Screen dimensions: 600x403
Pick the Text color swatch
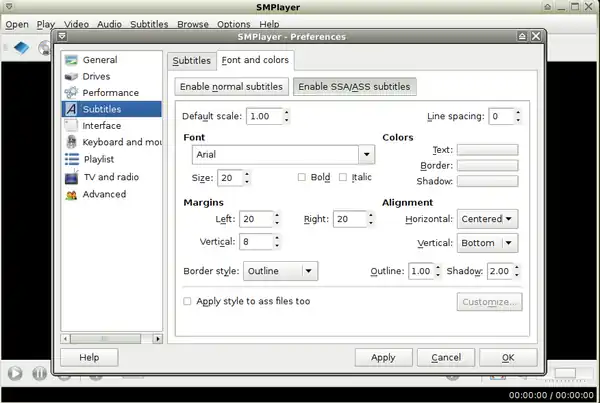tap(487, 150)
